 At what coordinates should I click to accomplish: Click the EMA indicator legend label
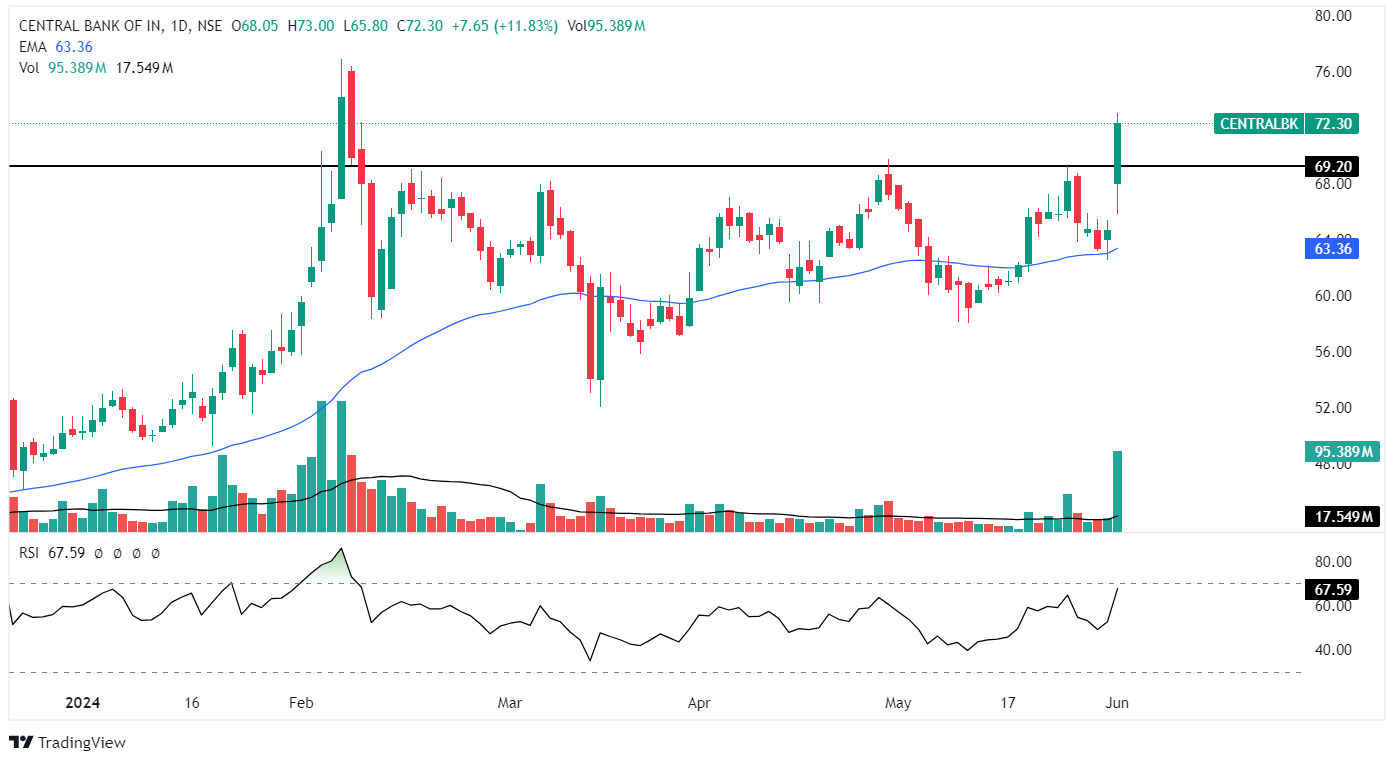tap(31, 46)
